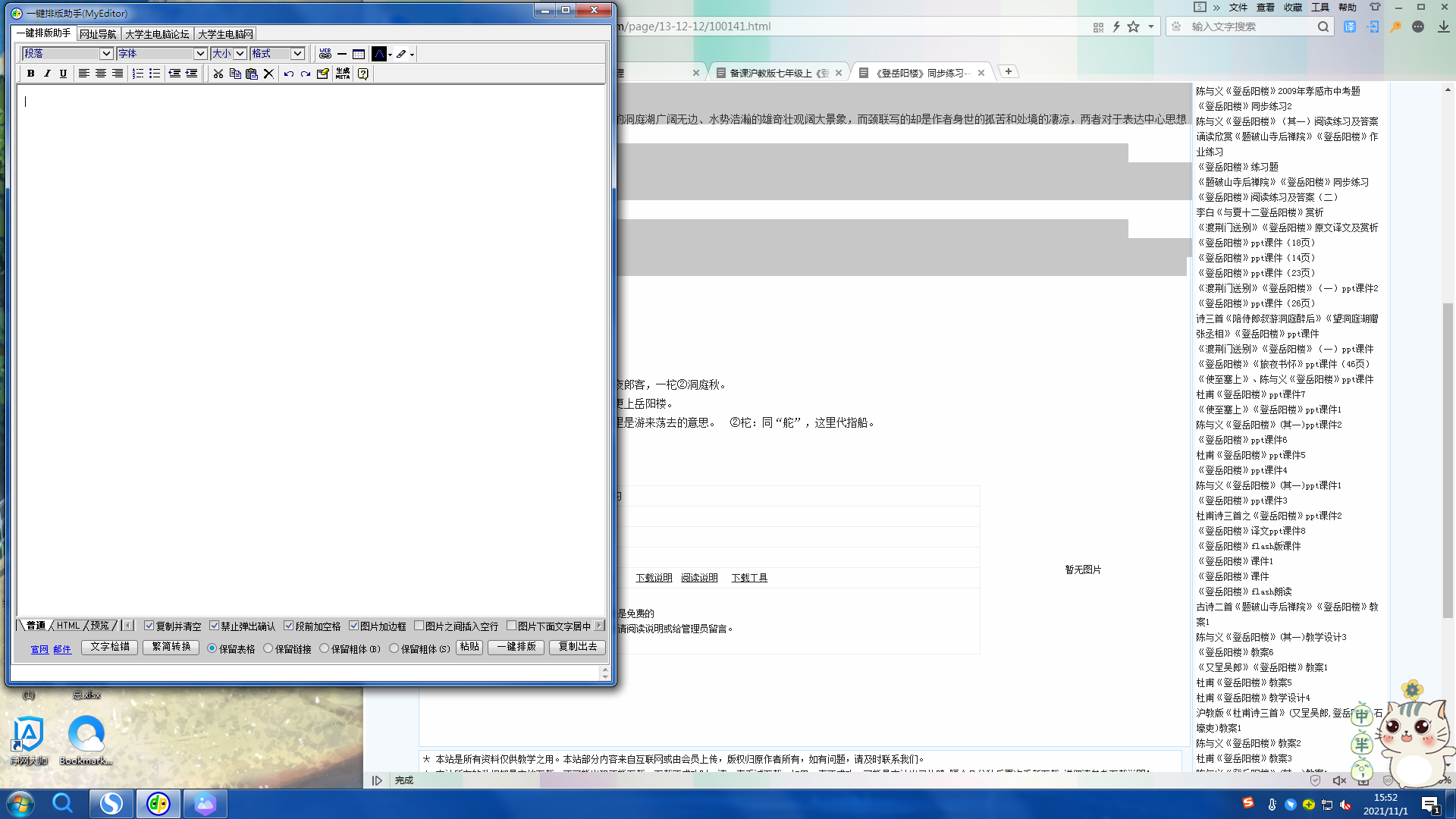Cut selected text with the scissors icon
This screenshot has height=819, width=1456.
(218, 74)
